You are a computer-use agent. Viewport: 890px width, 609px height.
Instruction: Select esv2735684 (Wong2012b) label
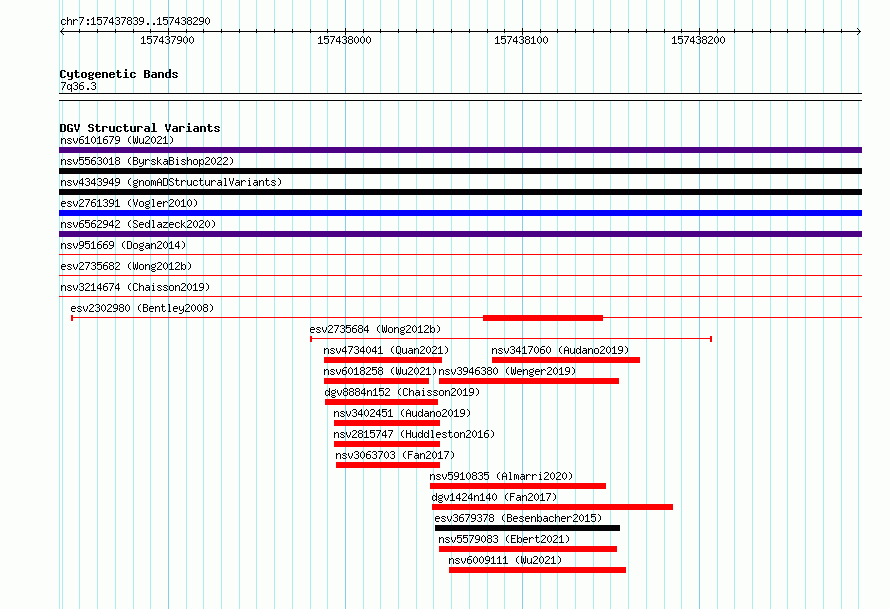click(x=375, y=329)
